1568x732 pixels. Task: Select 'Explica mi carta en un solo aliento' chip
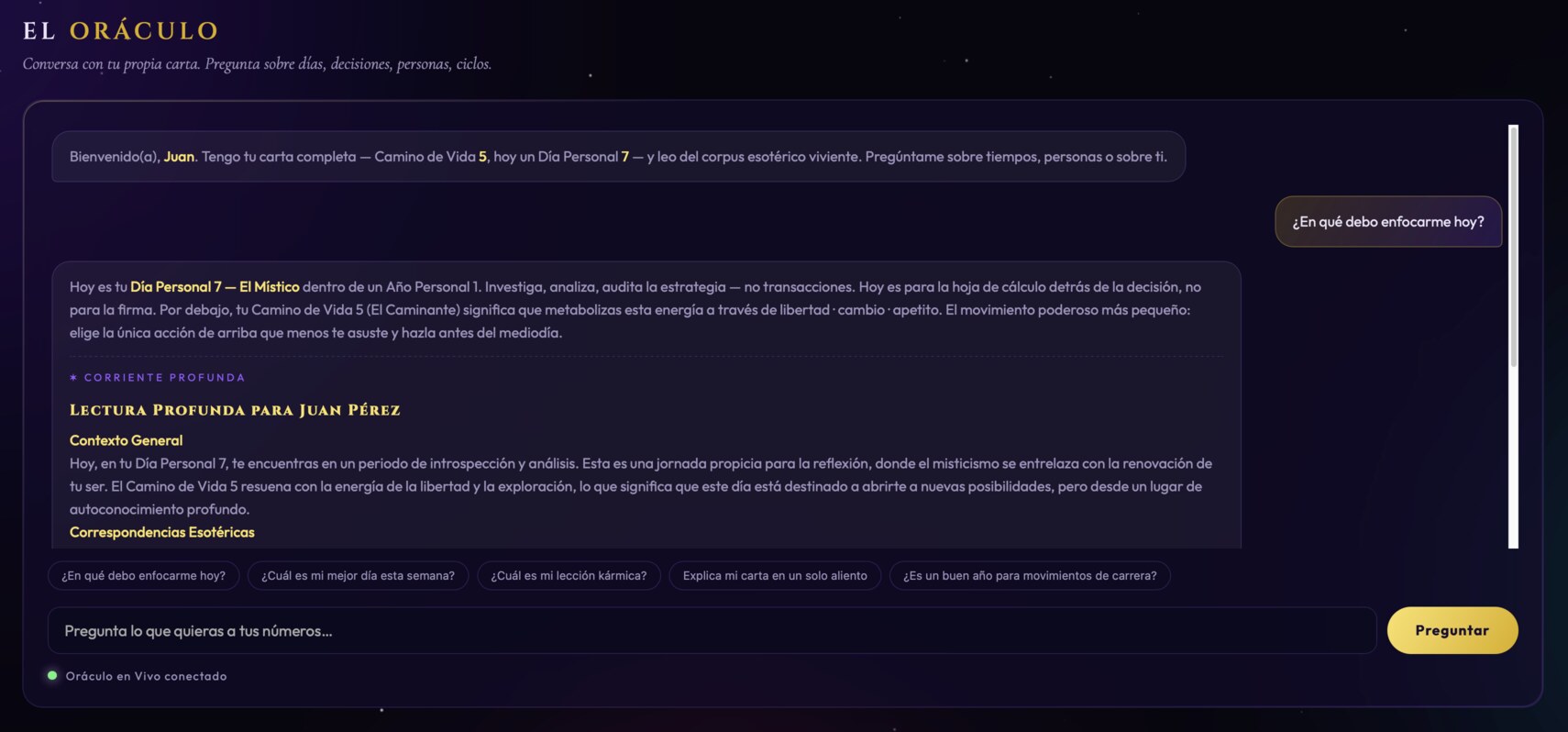(775, 575)
